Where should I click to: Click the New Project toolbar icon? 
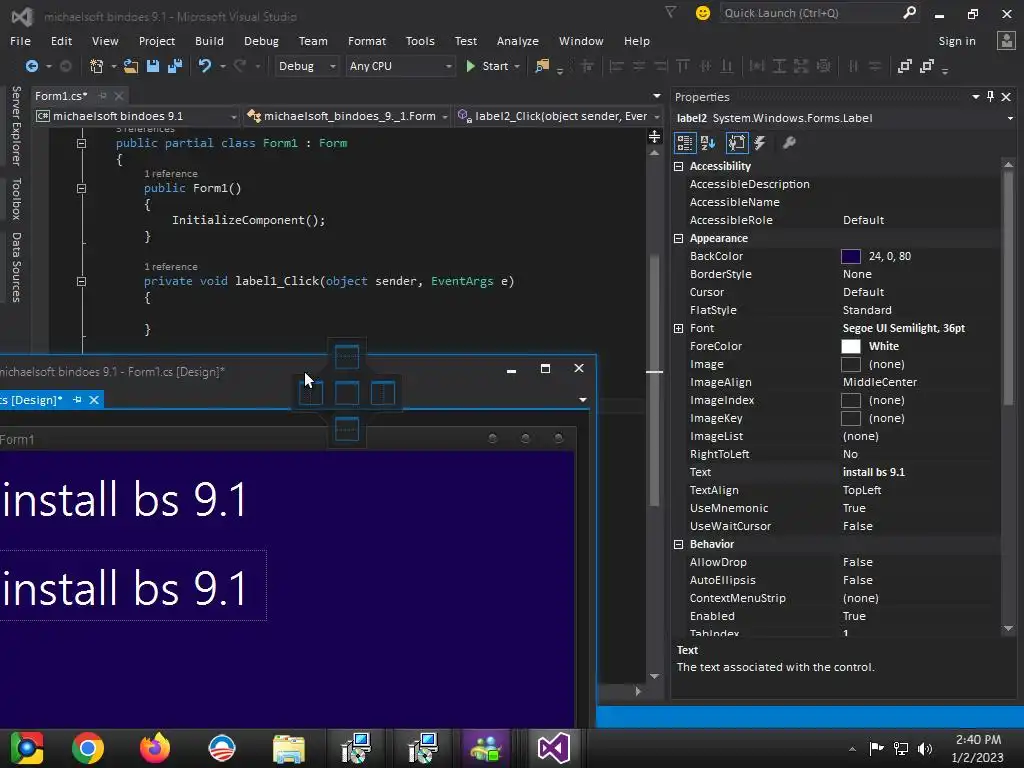[97, 66]
